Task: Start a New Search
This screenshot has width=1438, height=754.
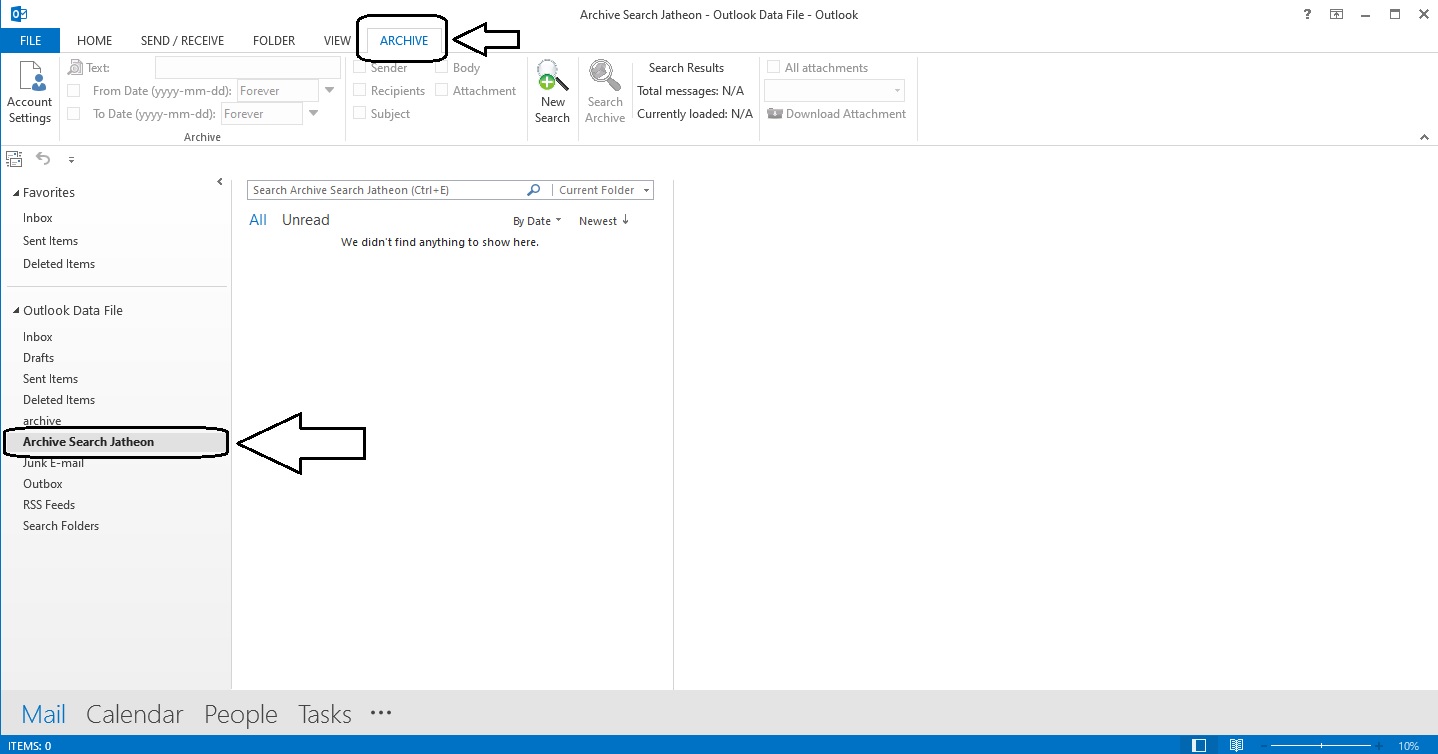Action: tap(552, 93)
